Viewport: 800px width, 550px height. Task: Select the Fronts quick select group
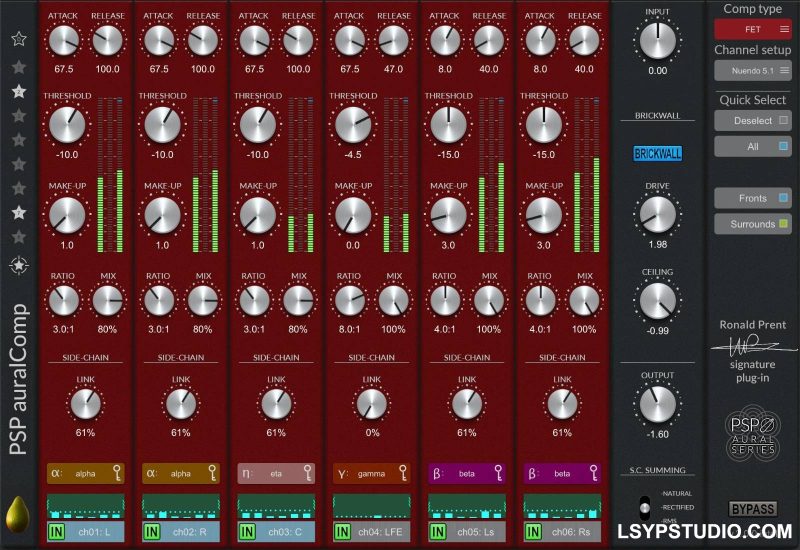752,198
